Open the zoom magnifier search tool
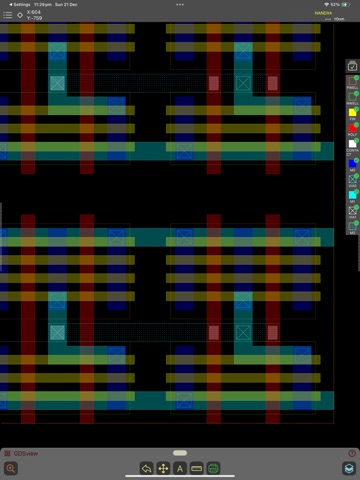The image size is (360, 480). (11, 468)
